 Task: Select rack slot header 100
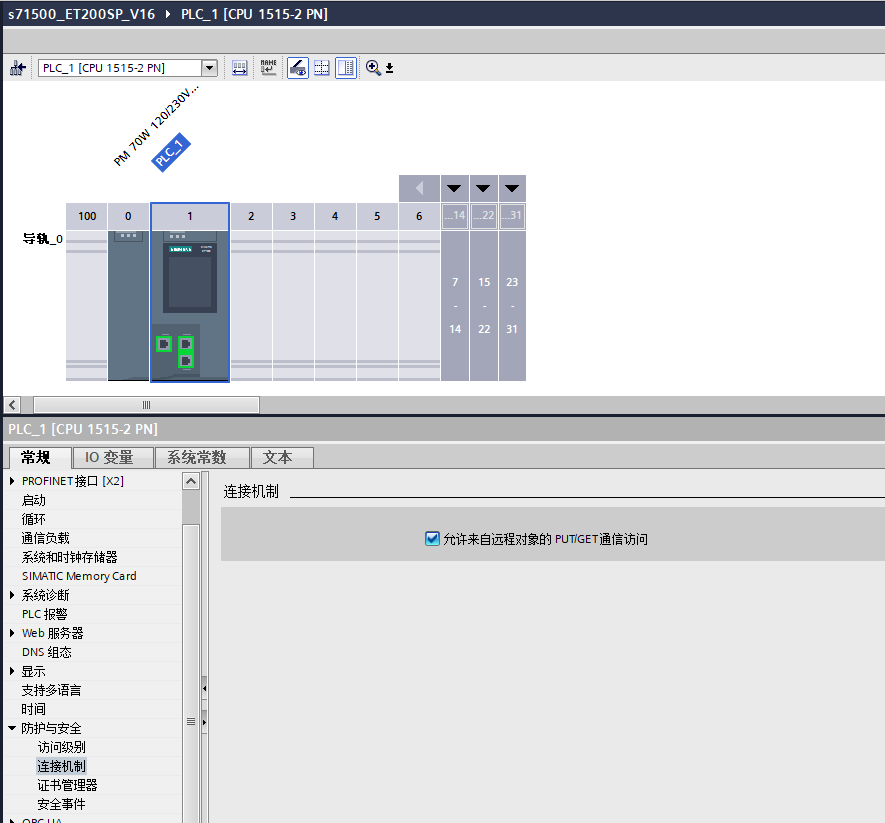tap(87, 216)
